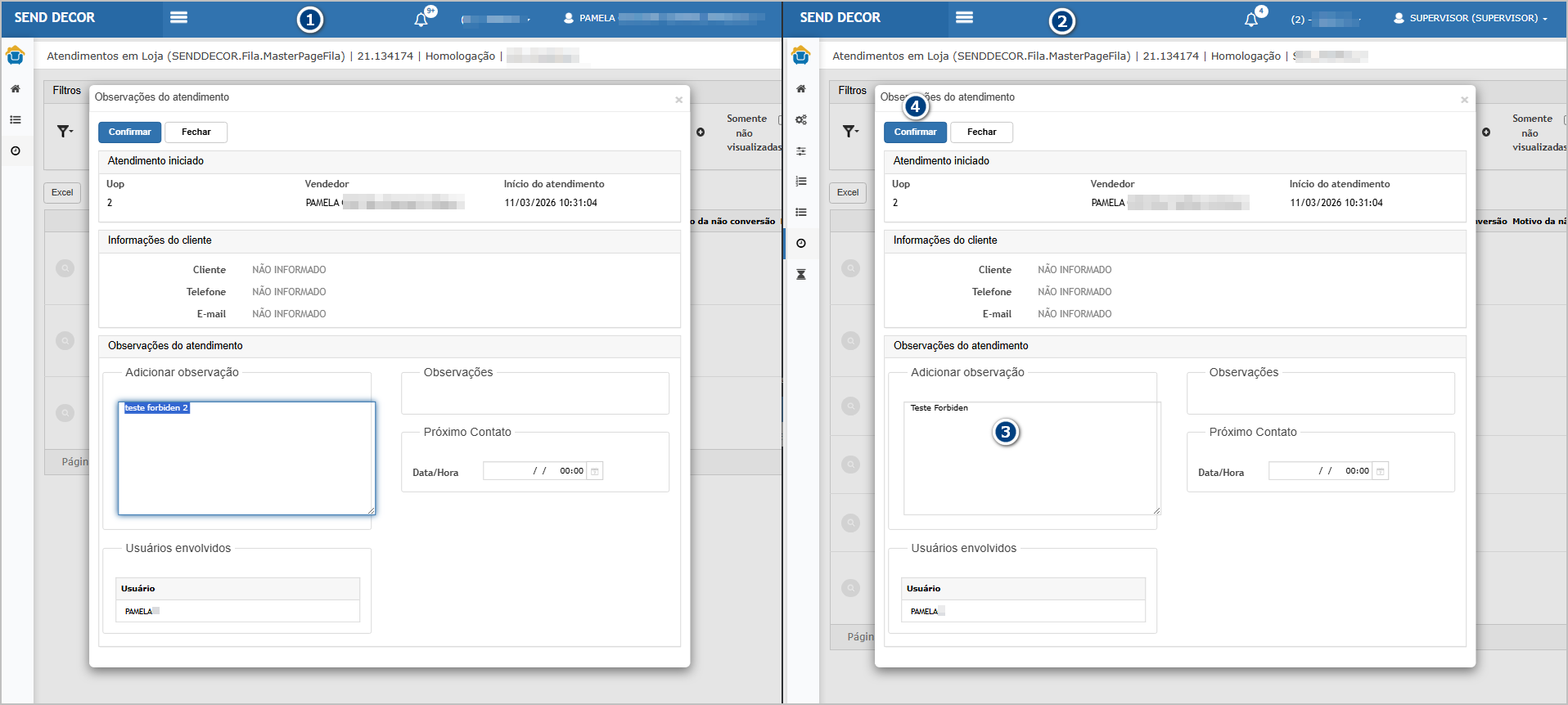Expand the funnel filter dropdown in PAMELA's session
1568x705 pixels.
[65, 131]
